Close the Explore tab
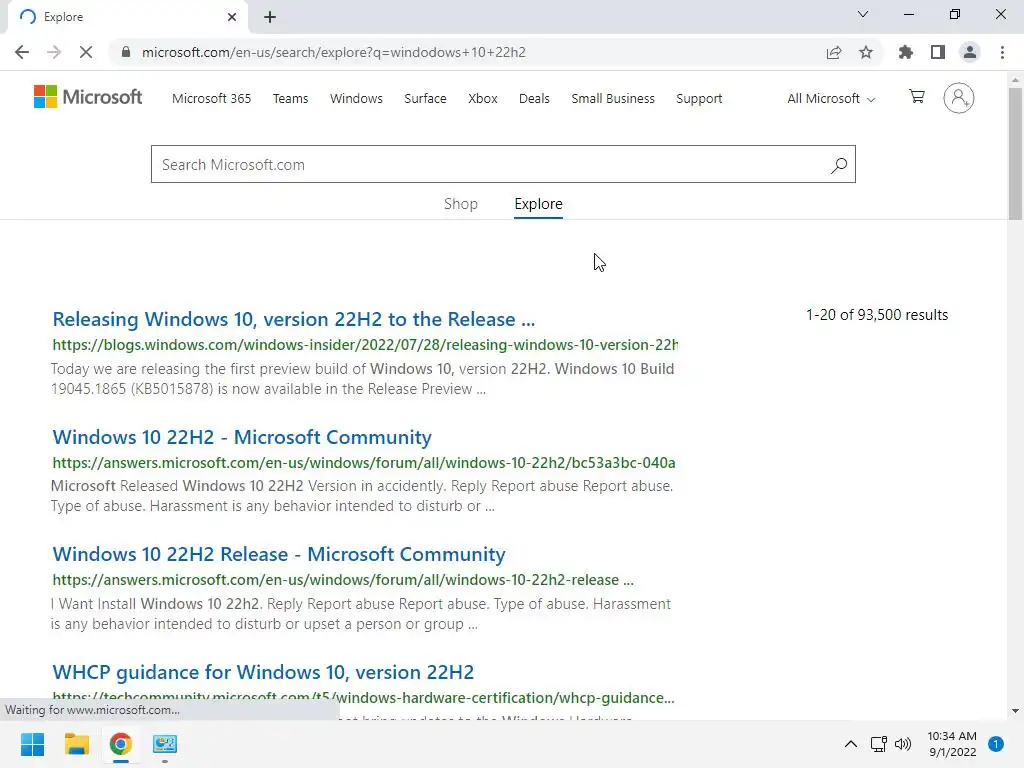The height and width of the screenshot is (768, 1024). pyautogui.click(x=232, y=17)
